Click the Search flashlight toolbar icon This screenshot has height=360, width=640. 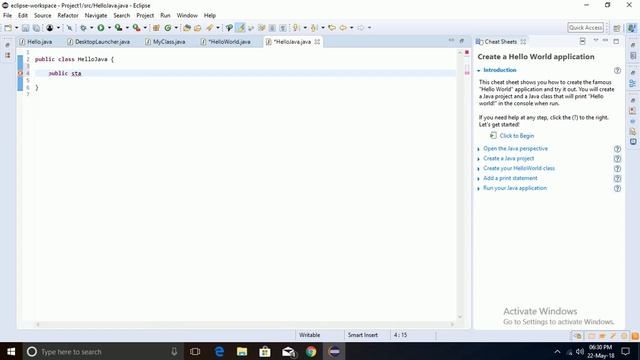pyautogui.click(x=210, y=28)
